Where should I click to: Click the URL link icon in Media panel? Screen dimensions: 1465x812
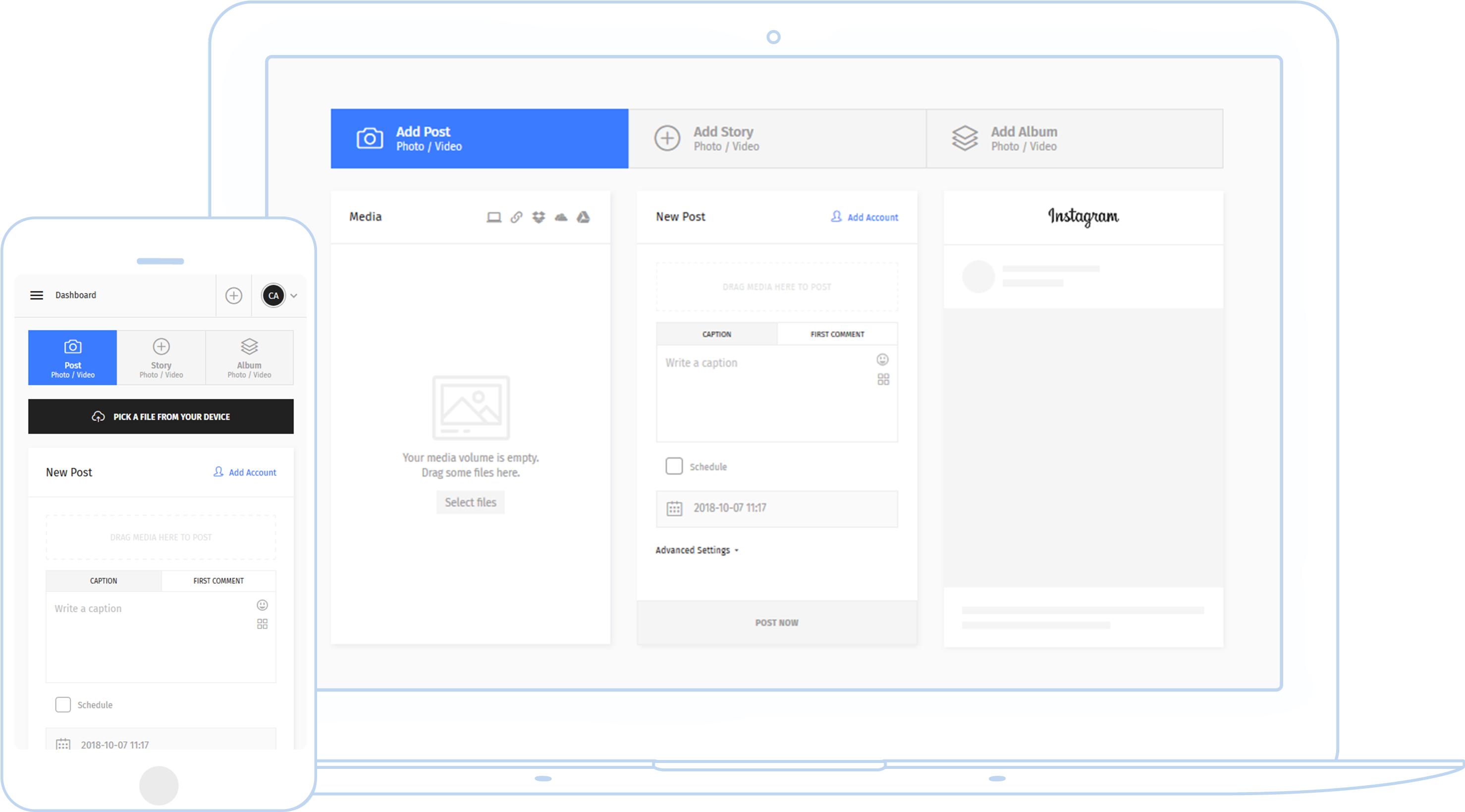pos(516,217)
